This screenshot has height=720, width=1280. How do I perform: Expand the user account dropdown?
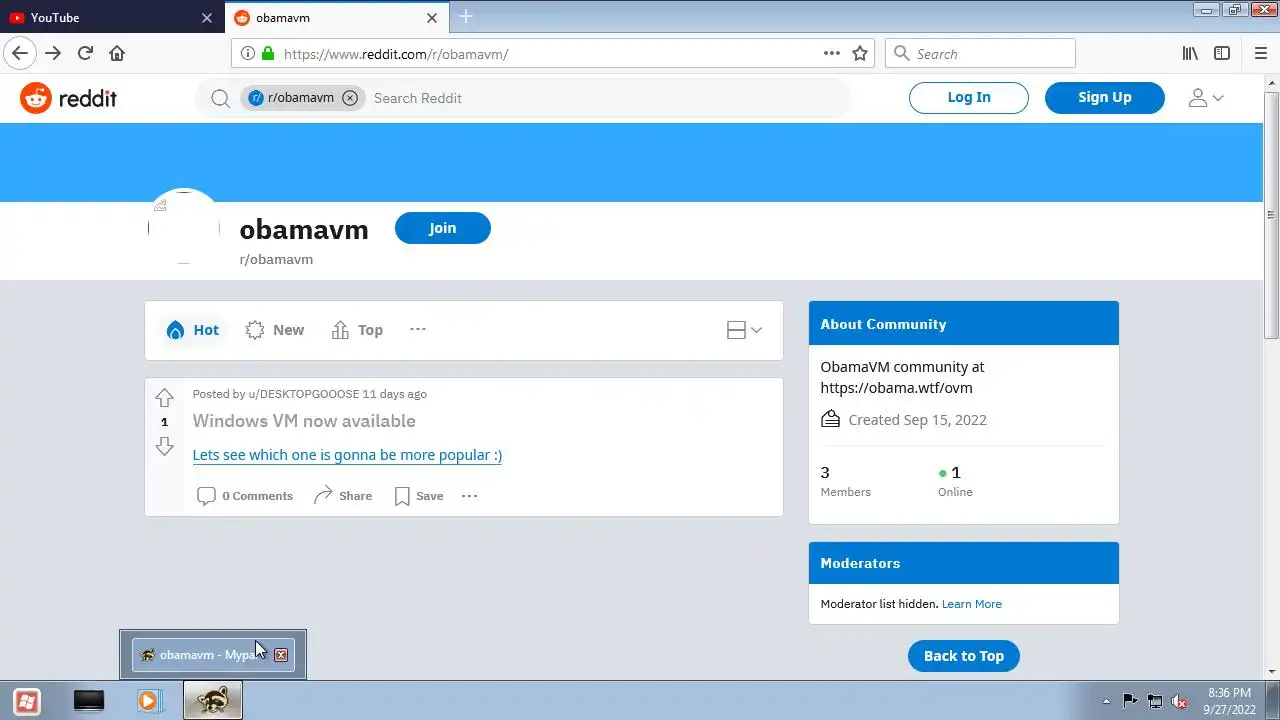coord(1205,98)
